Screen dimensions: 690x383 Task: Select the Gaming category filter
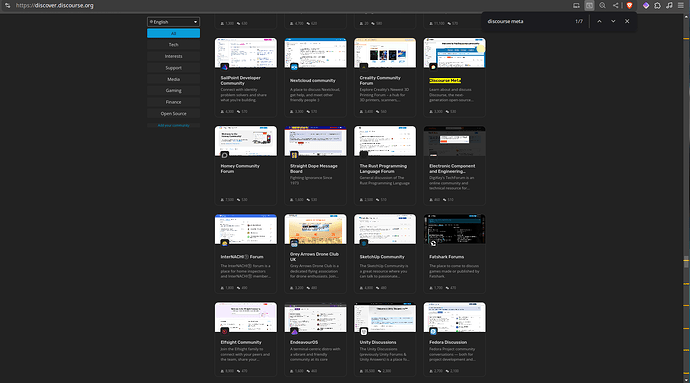coord(173,91)
